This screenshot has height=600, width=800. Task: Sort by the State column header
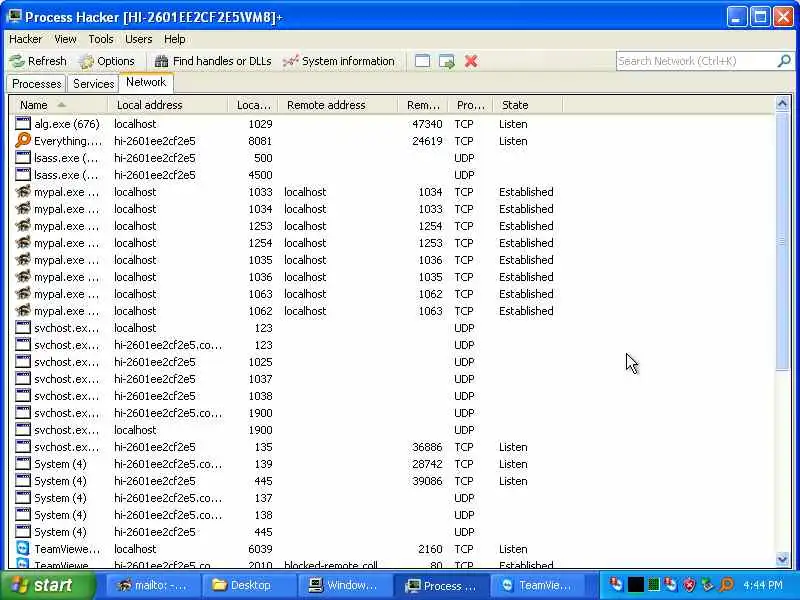529,105
